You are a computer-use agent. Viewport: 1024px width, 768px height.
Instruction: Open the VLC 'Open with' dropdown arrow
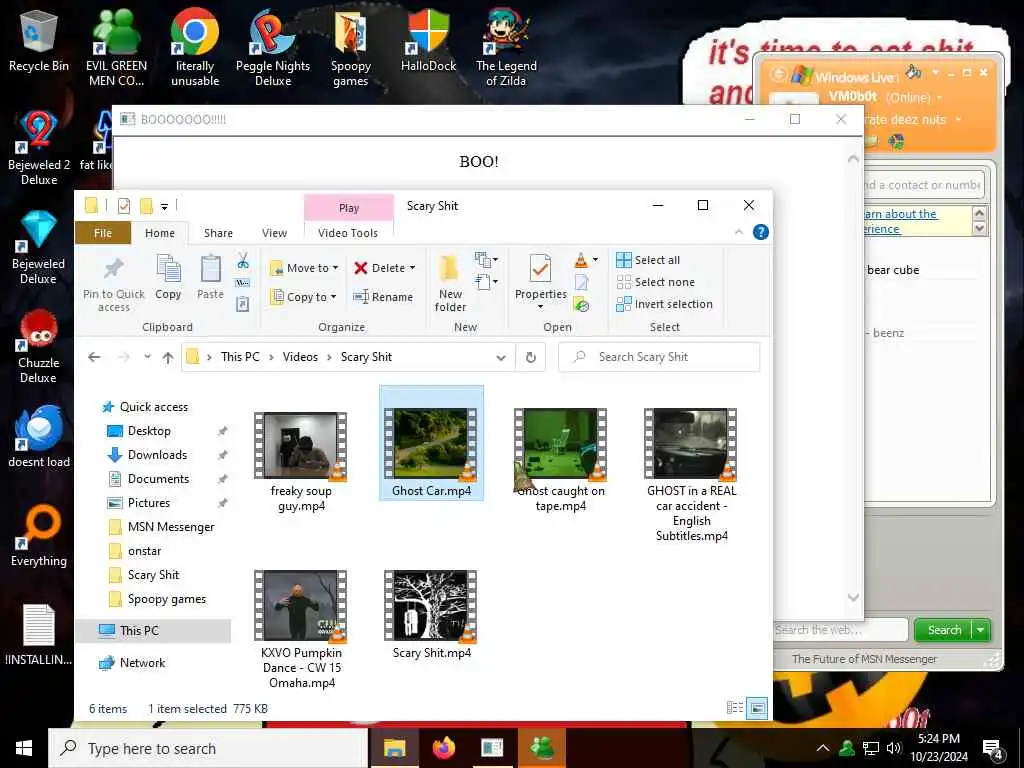(x=595, y=260)
